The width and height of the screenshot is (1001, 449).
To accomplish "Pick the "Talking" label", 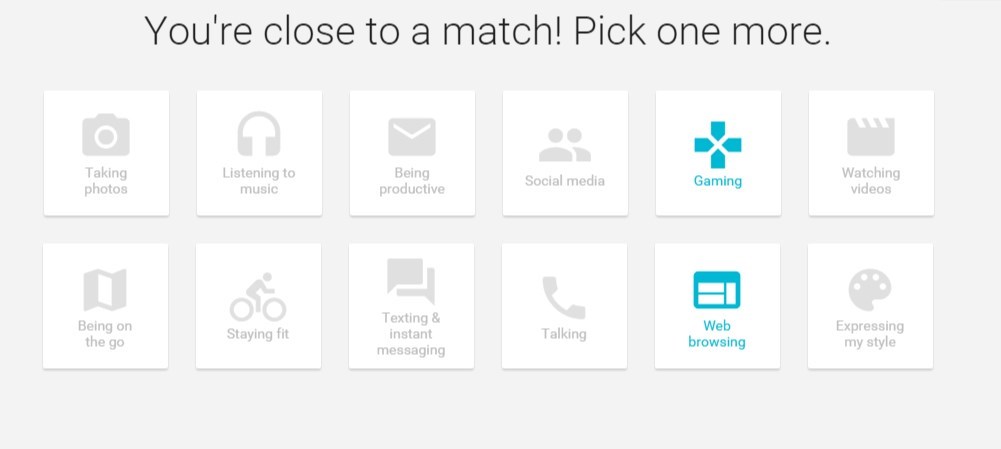I will (x=564, y=334).
